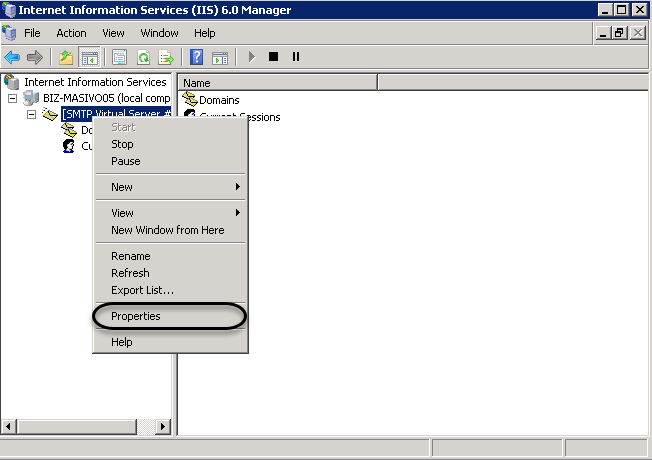Screen dimensions: 652x460
Task: Click the Domains icon in the tree
Action: point(69,130)
